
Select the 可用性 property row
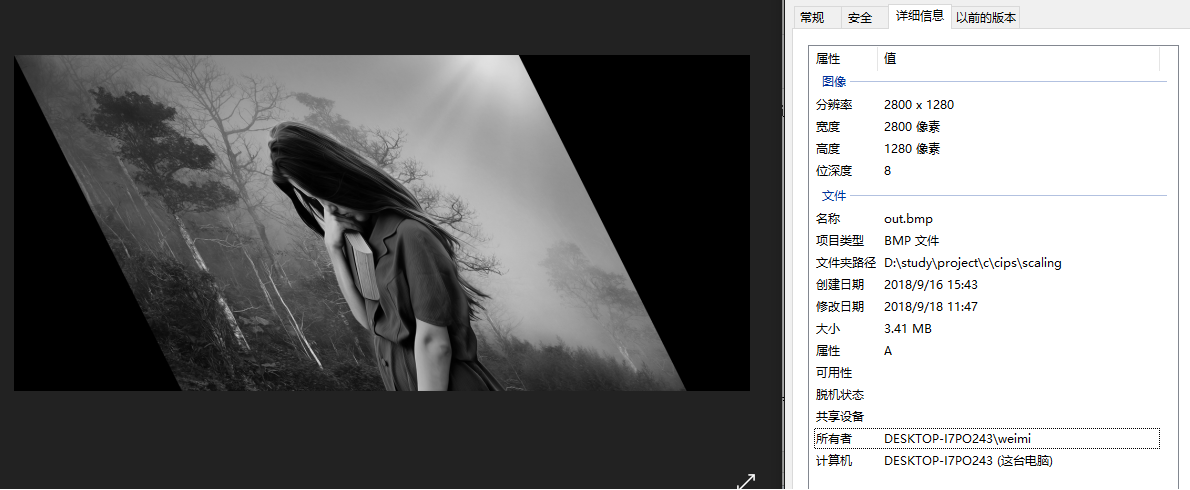coord(986,373)
